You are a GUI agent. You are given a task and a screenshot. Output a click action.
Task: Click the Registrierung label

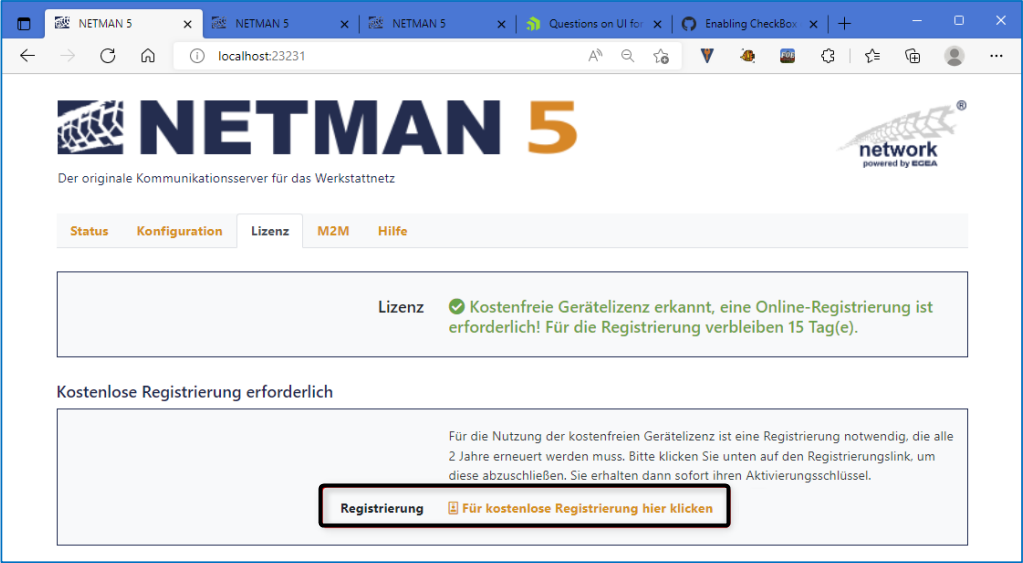382,508
